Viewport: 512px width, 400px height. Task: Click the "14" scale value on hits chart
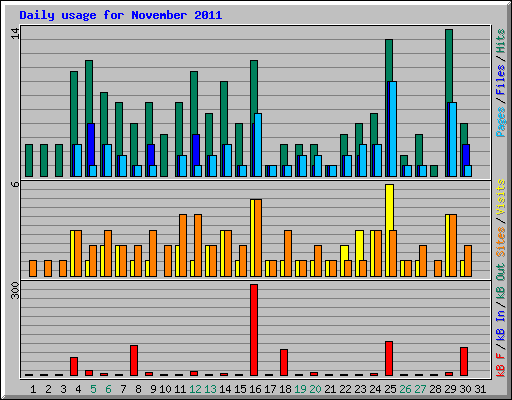pos(16,33)
